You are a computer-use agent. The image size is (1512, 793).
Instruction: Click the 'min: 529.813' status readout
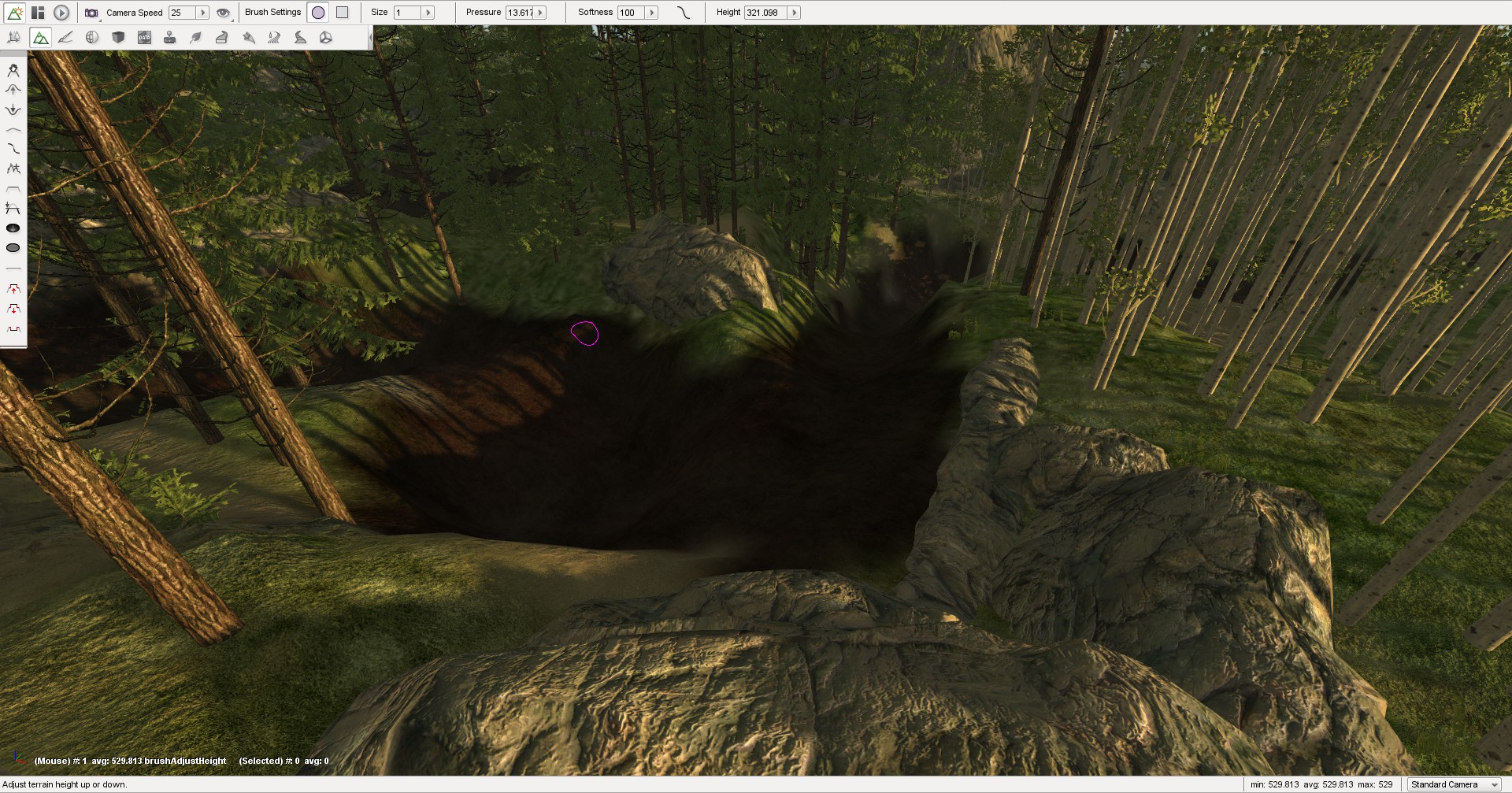1275,784
